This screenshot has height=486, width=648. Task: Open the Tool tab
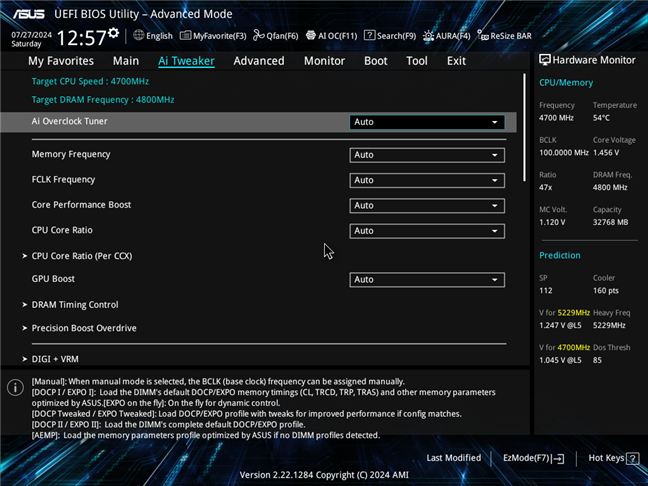coord(417,61)
